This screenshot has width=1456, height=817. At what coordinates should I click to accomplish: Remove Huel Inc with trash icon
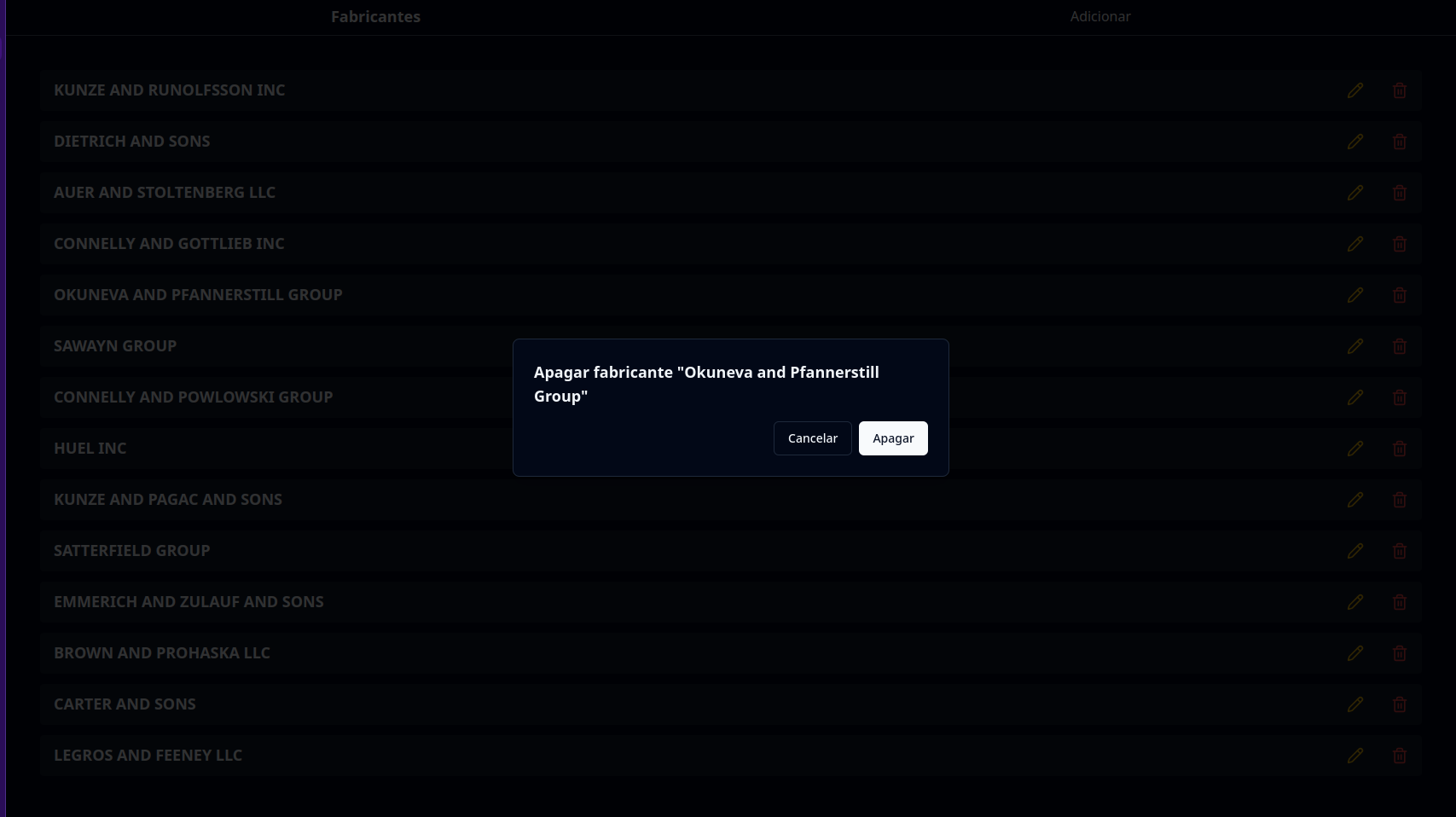click(x=1399, y=449)
